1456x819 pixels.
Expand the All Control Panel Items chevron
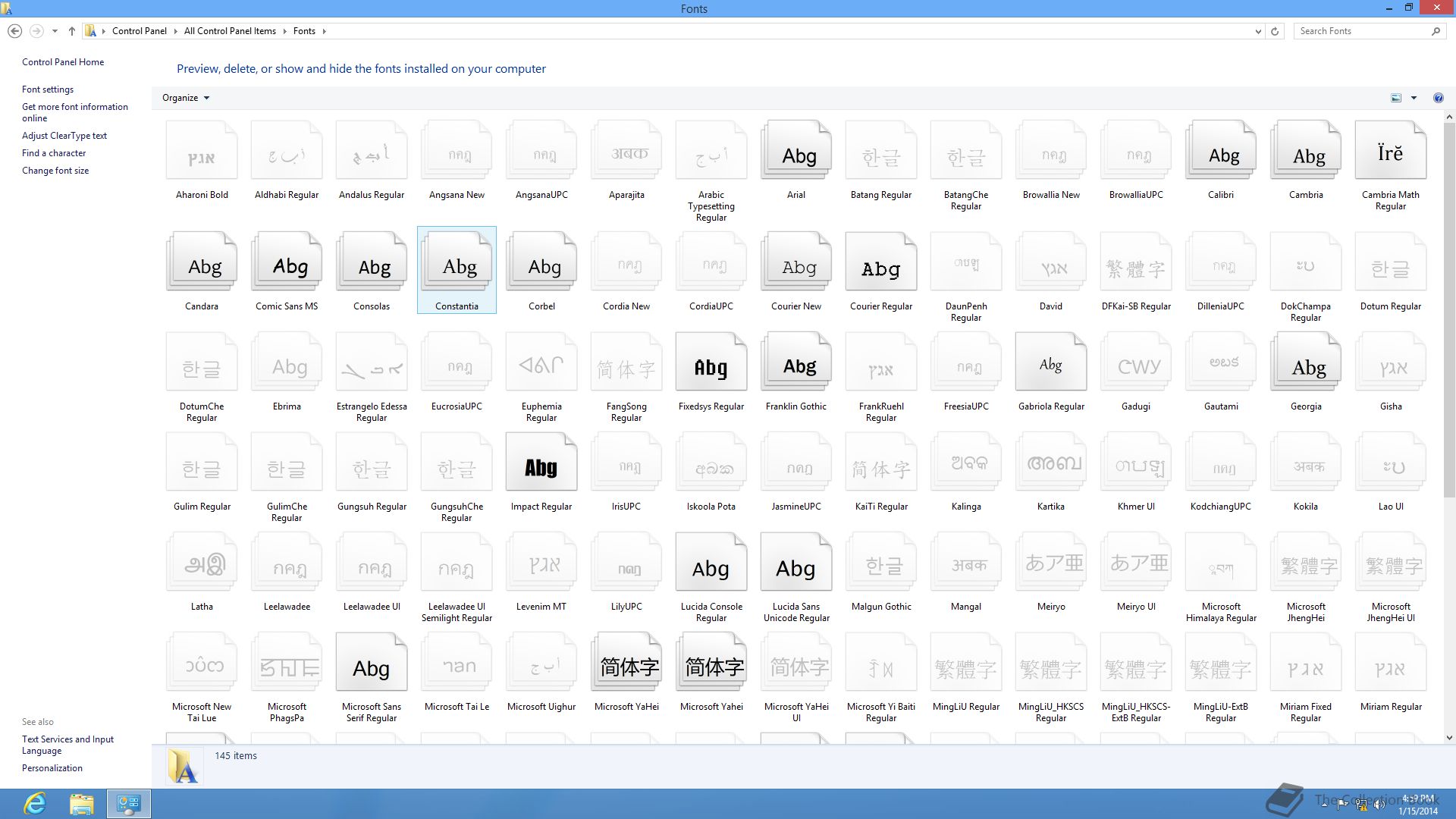pos(284,31)
